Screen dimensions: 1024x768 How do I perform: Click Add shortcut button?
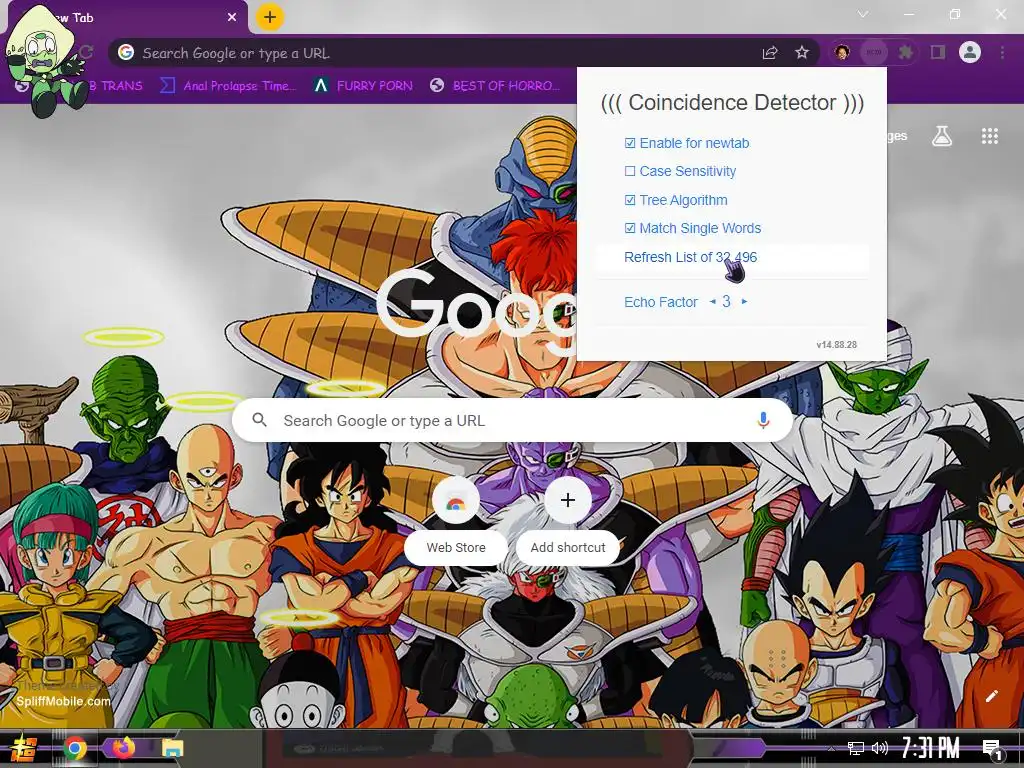coord(568,519)
